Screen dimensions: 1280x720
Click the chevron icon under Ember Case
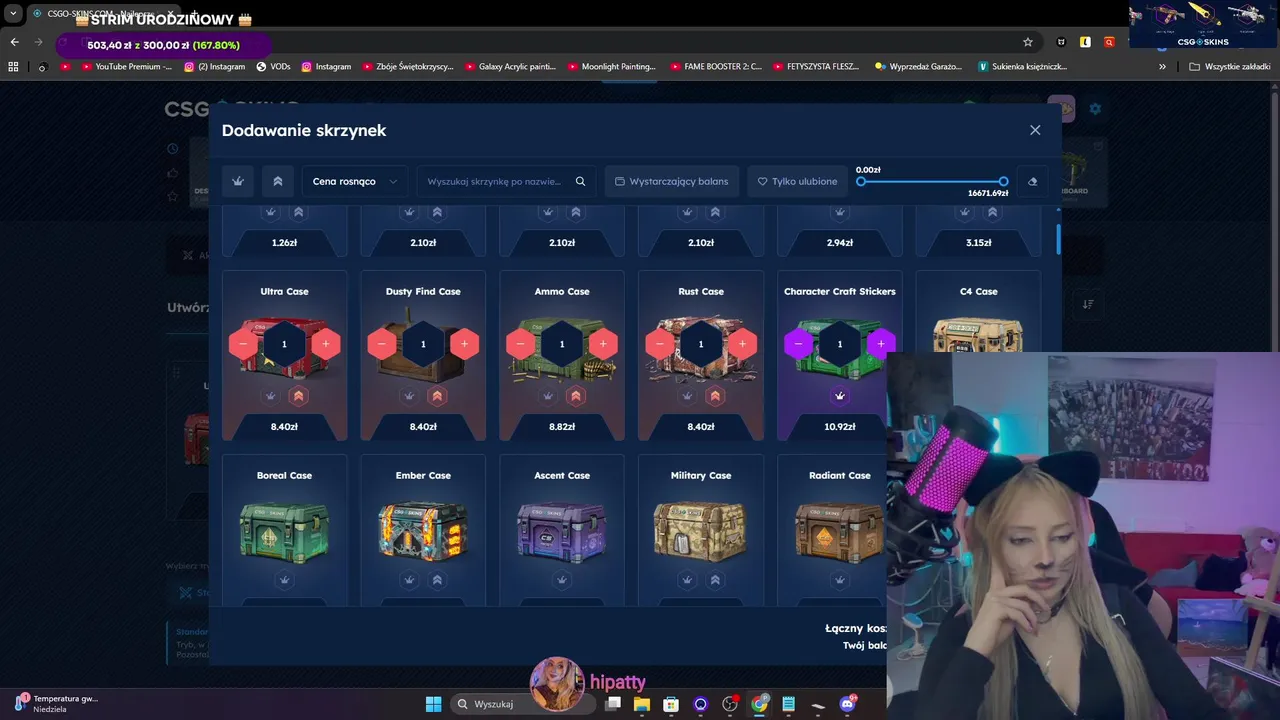(x=437, y=580)
